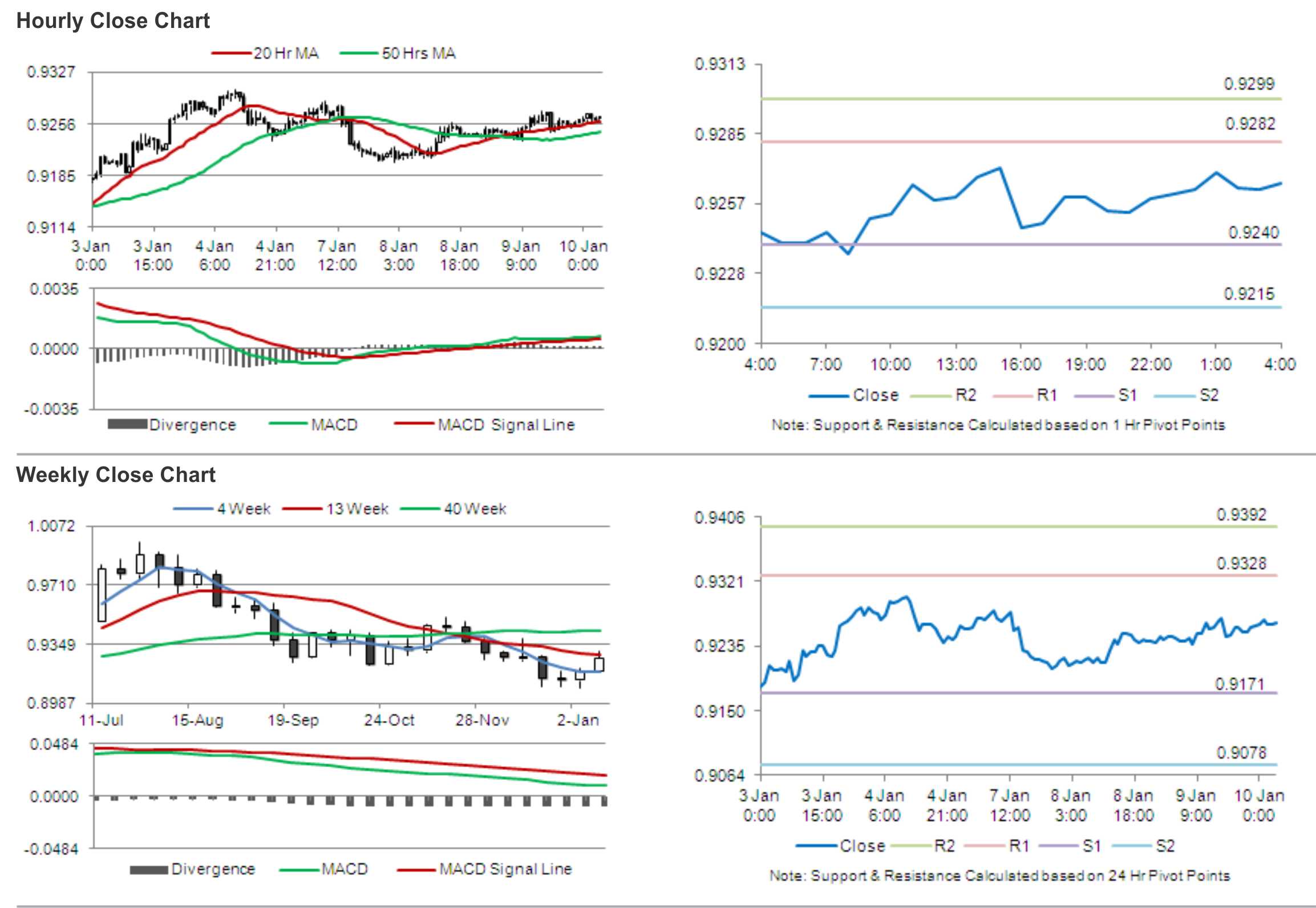The width and height of the screenshot is (1316, 908).
Task: Click the 19:00 time label
Action: click(1085, 364)
